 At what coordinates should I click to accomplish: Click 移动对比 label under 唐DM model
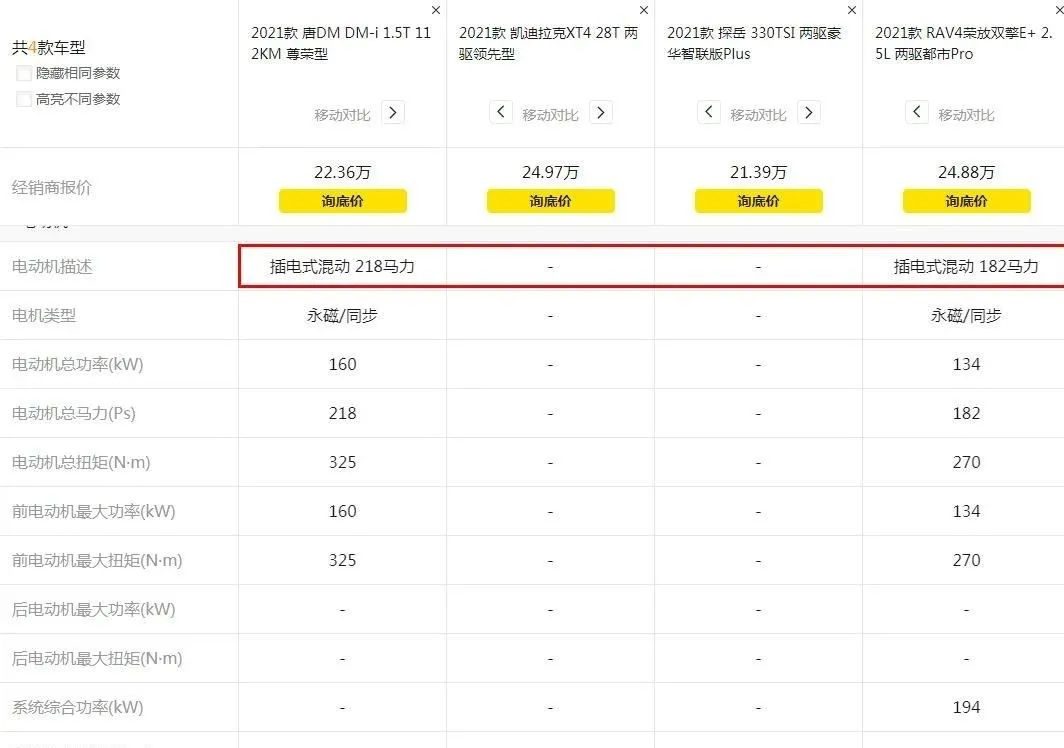(x=342, y=115)
